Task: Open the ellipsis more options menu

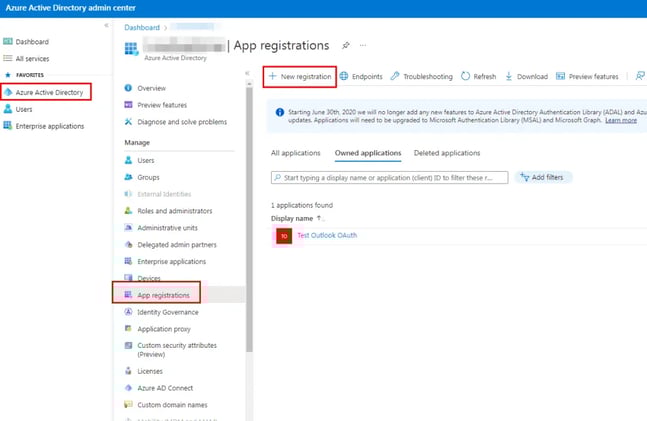Action: tap(363, 46)
